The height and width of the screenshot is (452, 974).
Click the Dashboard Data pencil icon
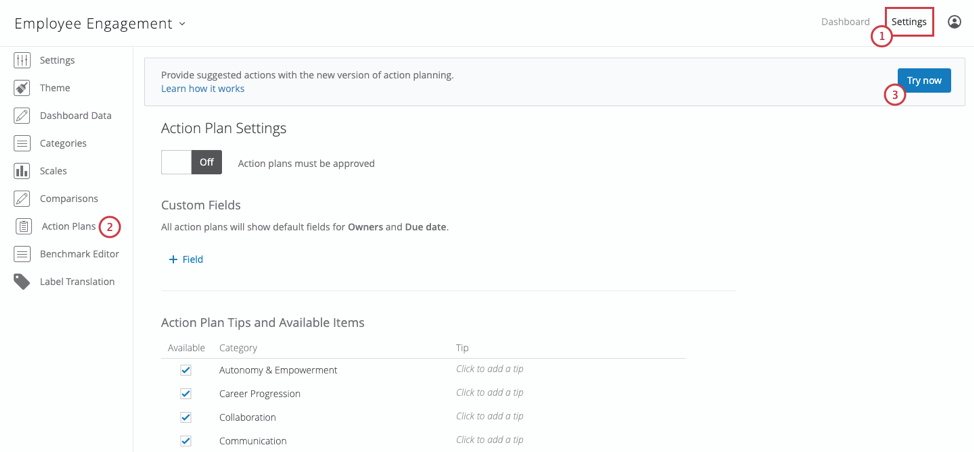click(22, 116)
